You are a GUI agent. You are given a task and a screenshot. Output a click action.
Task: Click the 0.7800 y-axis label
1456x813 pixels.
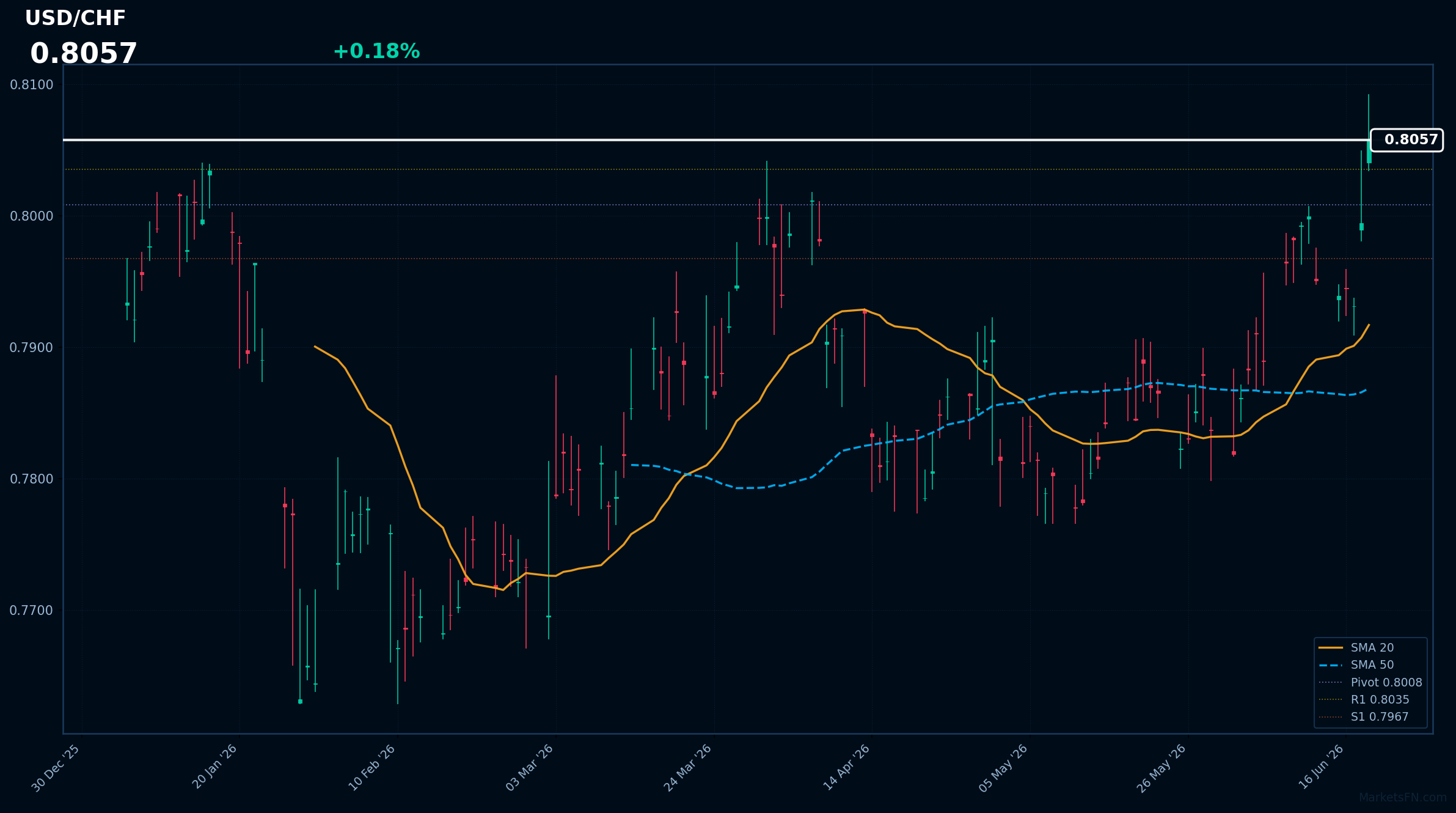point(32,479)
